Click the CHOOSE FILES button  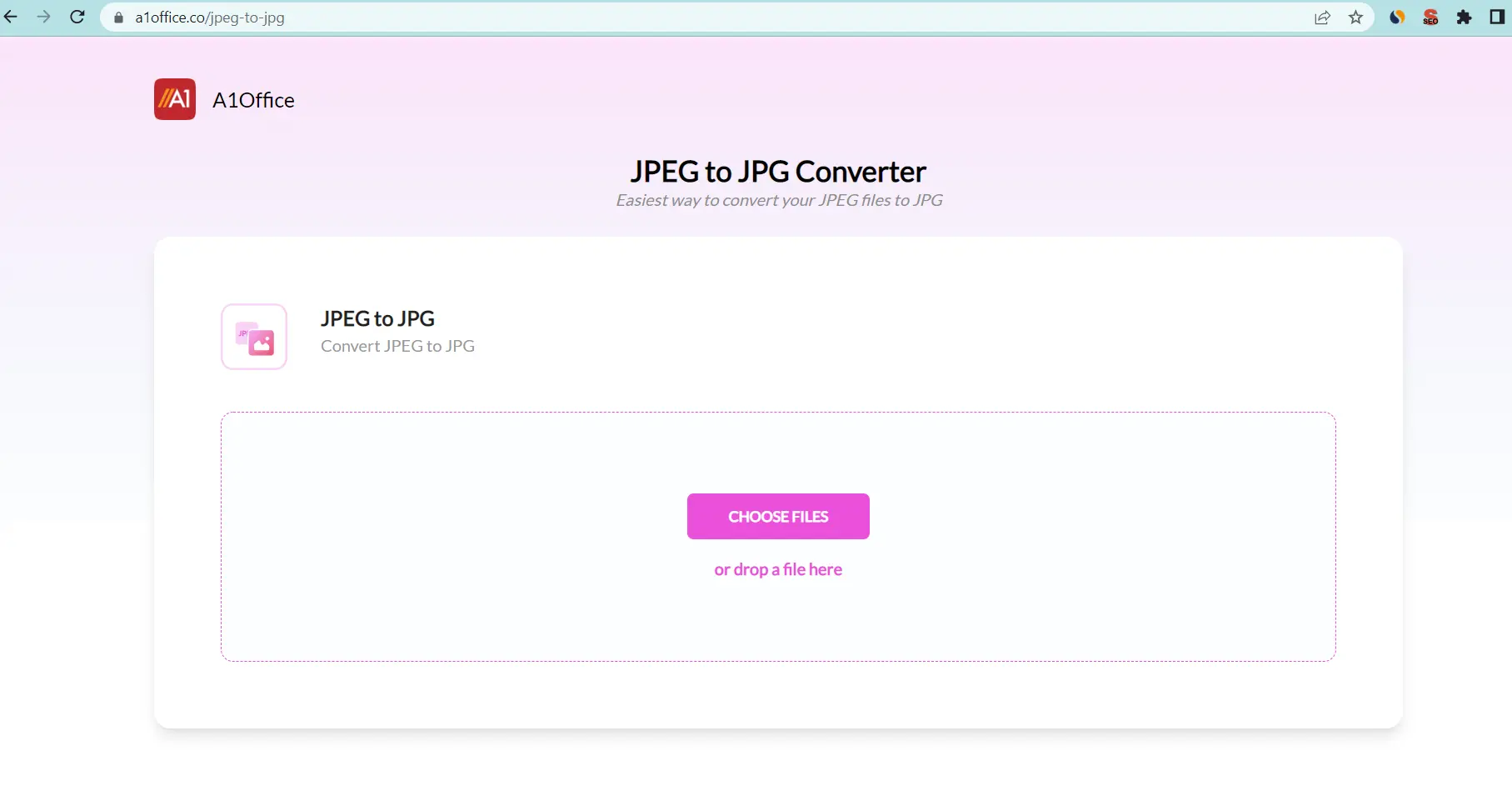coord(778,516)
